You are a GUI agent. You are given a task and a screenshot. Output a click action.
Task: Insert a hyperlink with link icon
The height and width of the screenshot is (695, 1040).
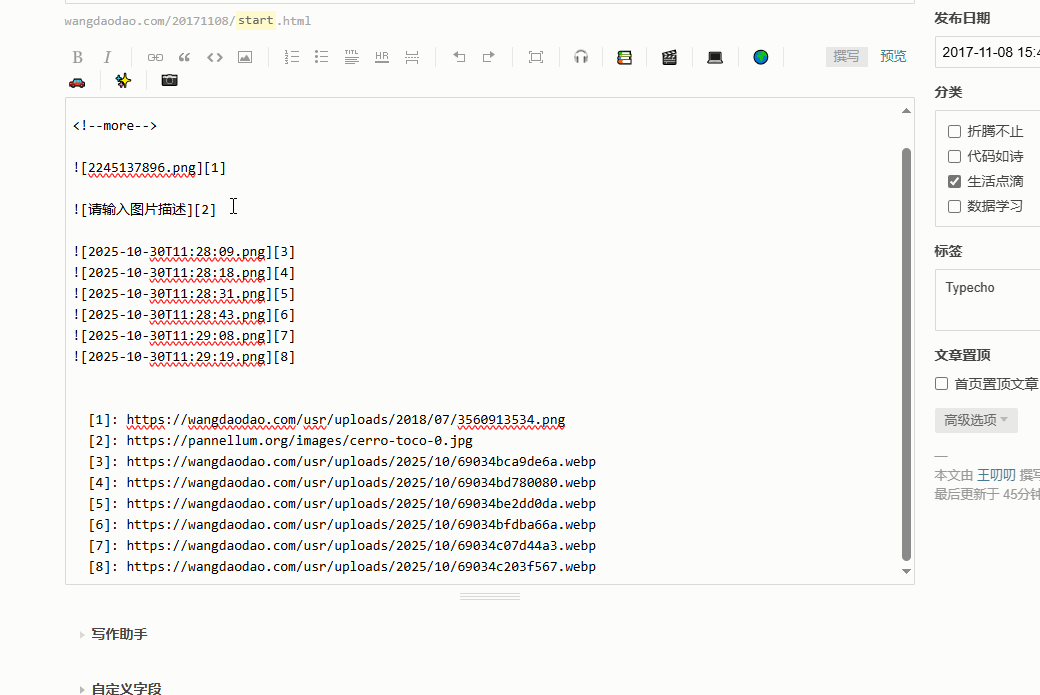[155, 57]
